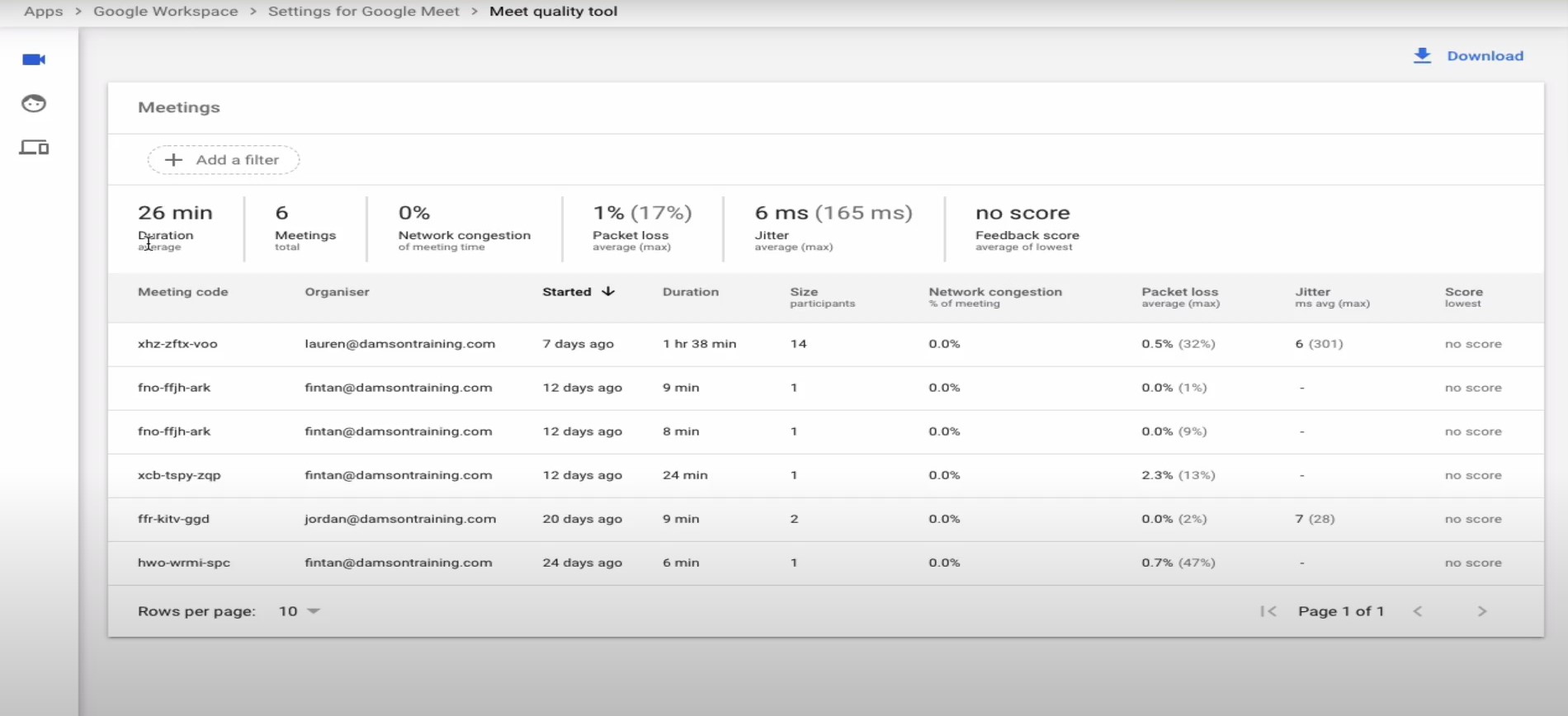Click participant size 2
This screenshot has width=1568, height=716.
(794, 519)
